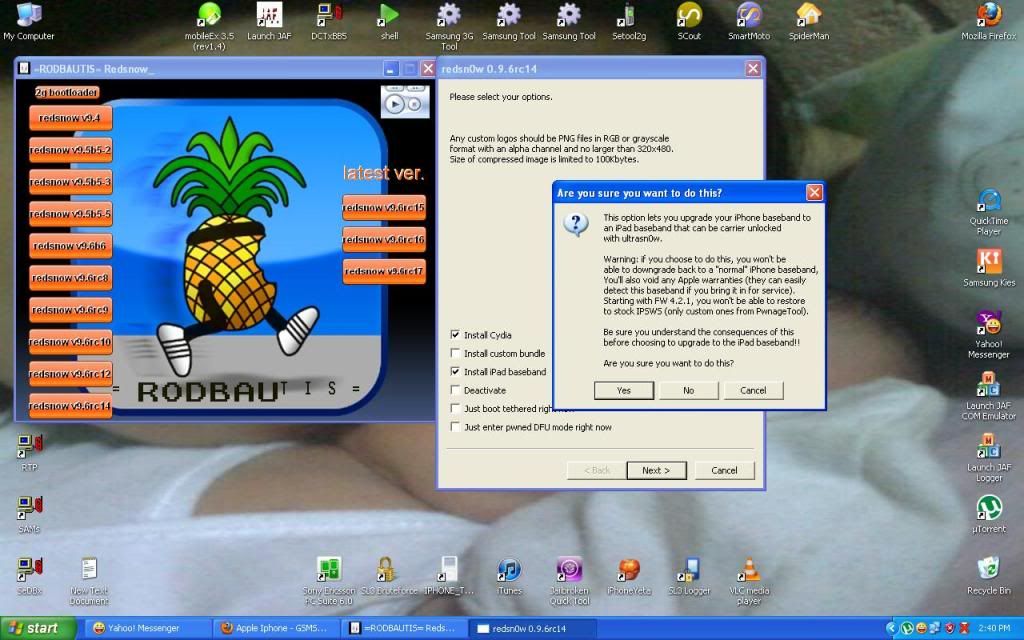This screenshot has width=1024, height=640.
Task: Check the Deactivate option
Action: (x=455, y=390)
